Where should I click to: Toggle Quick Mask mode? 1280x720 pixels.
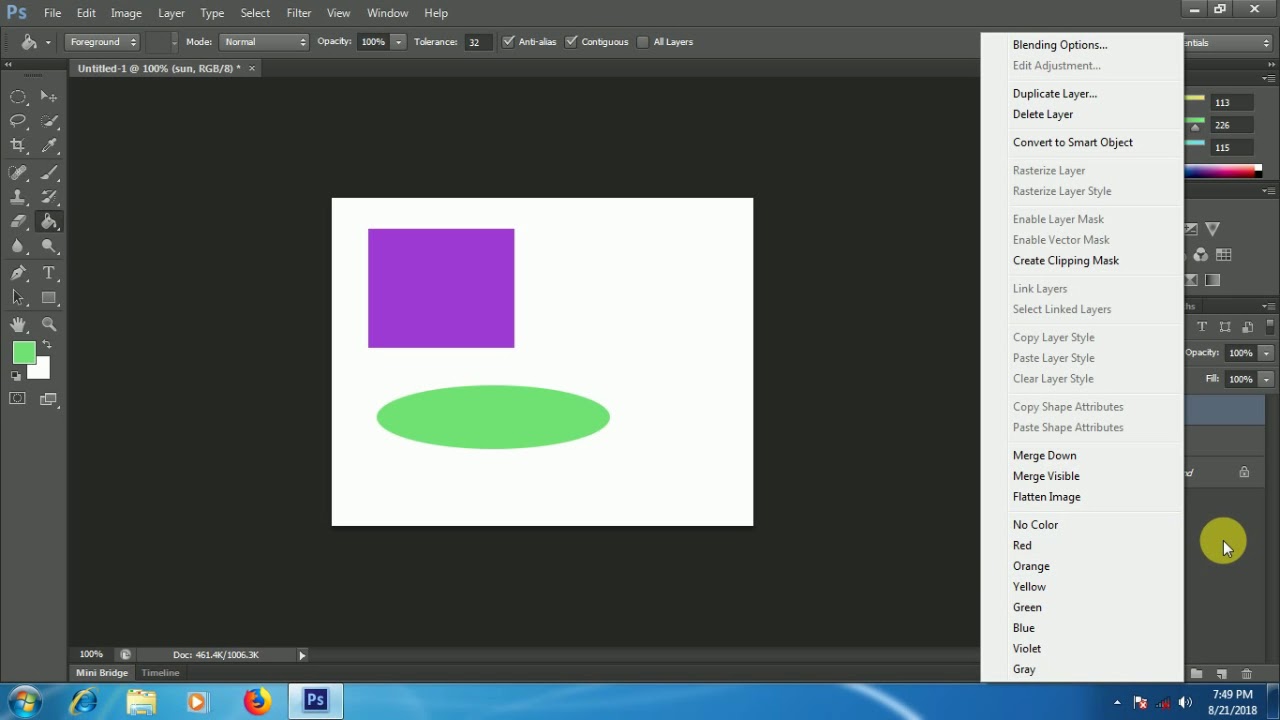[x=18, y=399]
